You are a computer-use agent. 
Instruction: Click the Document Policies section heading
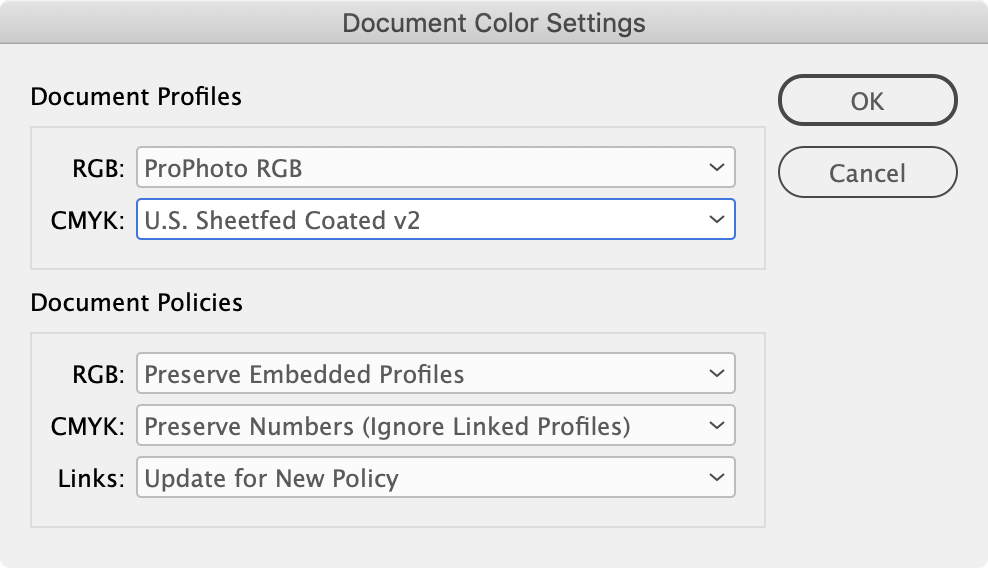point(136,302)
